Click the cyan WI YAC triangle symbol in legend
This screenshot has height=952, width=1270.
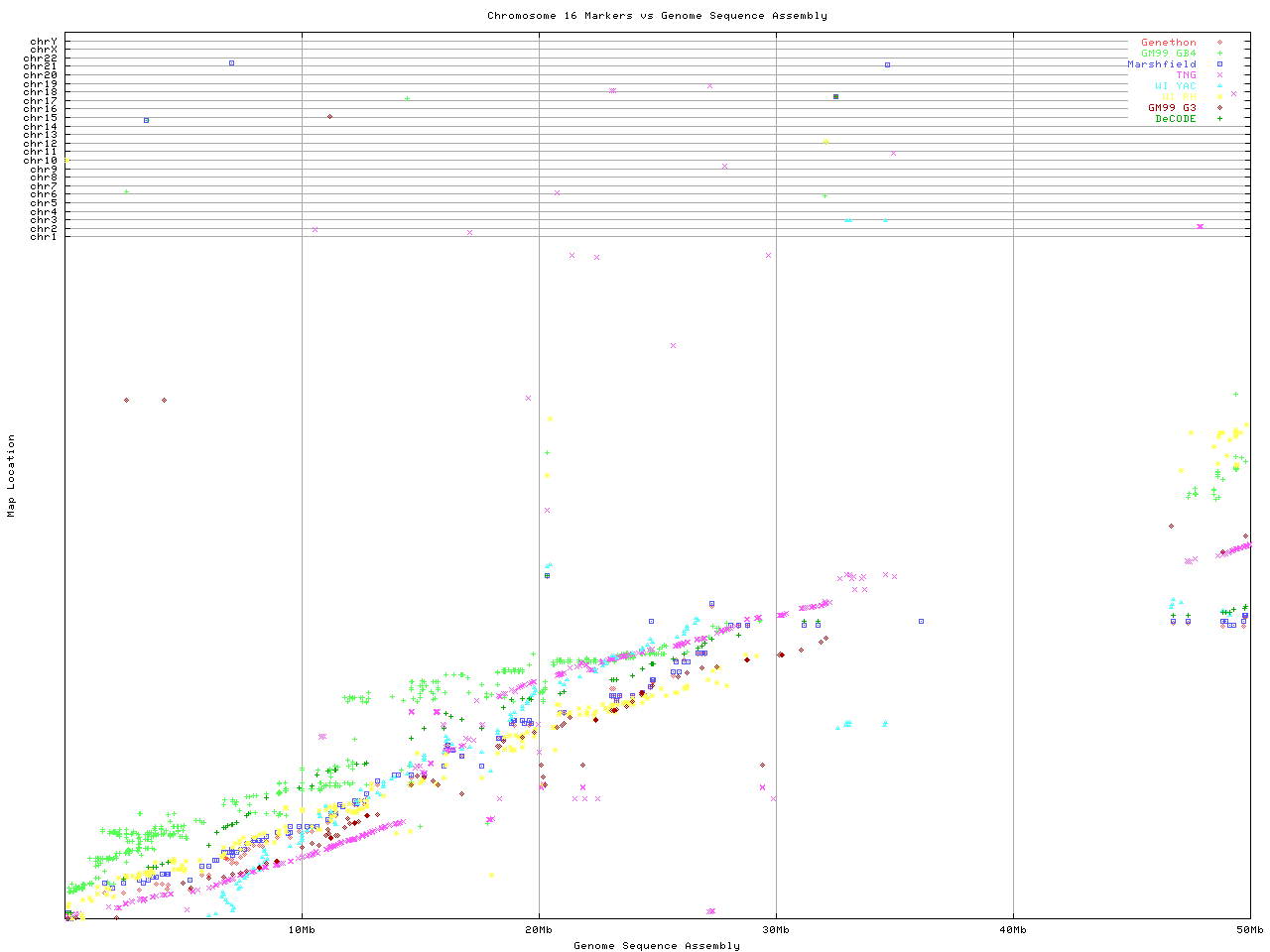tap(1219, 86)
